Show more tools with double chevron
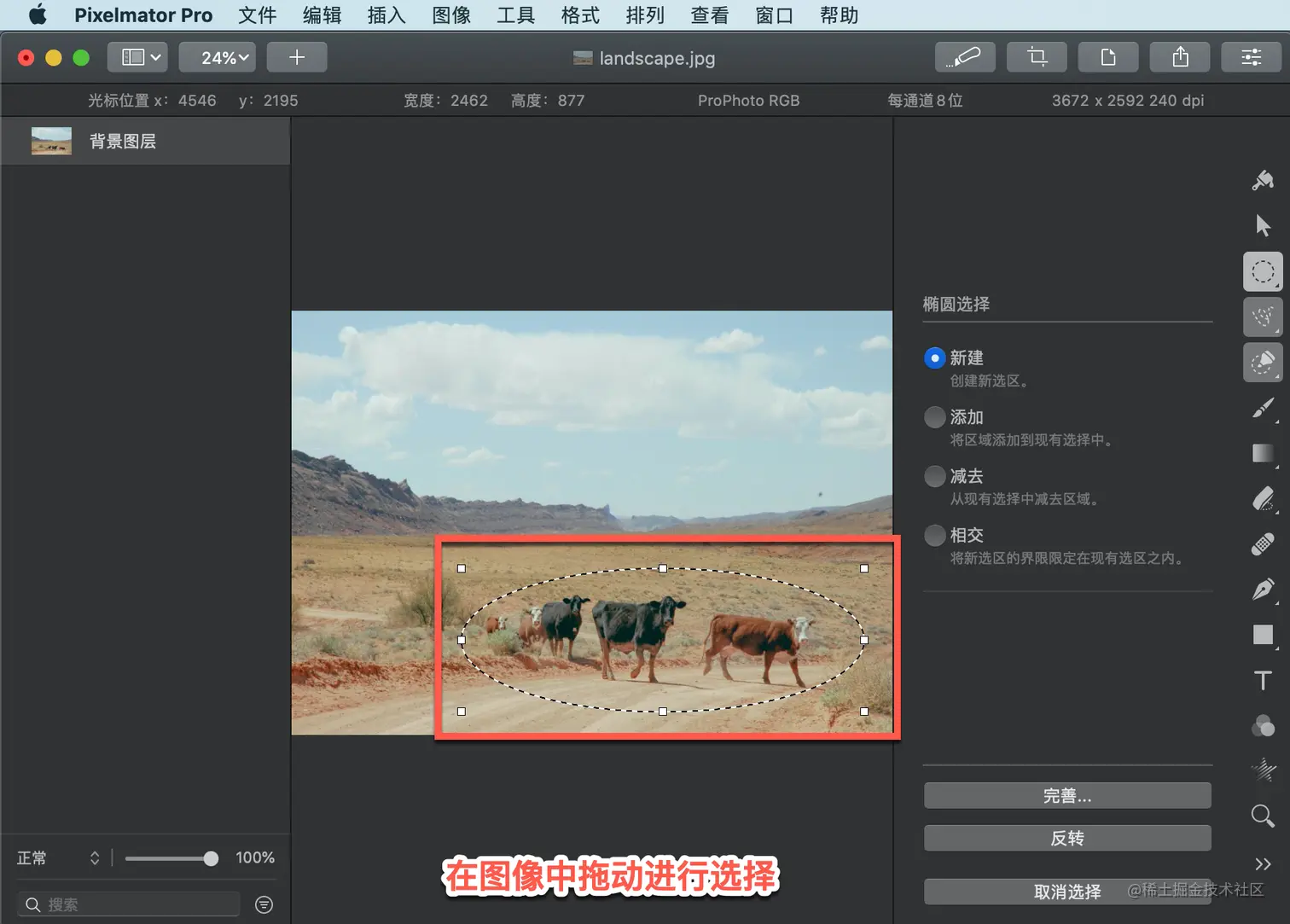 [x=1263, y=863]
